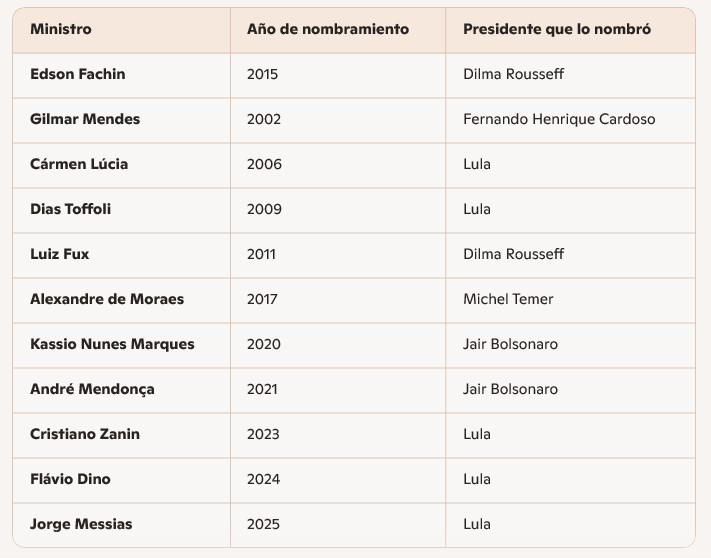Select the André Mendonça name cell
This screenshot has height=558, width=711.
(92, 389)
